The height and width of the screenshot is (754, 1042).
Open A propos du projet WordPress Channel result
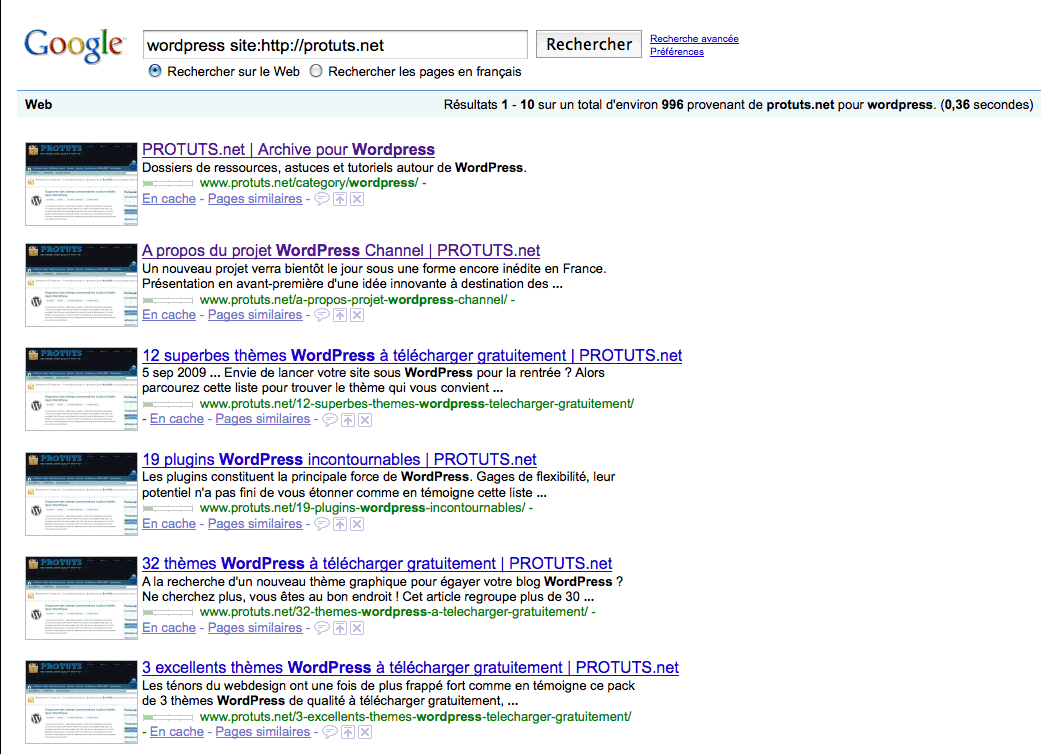(x=341, y=250)
